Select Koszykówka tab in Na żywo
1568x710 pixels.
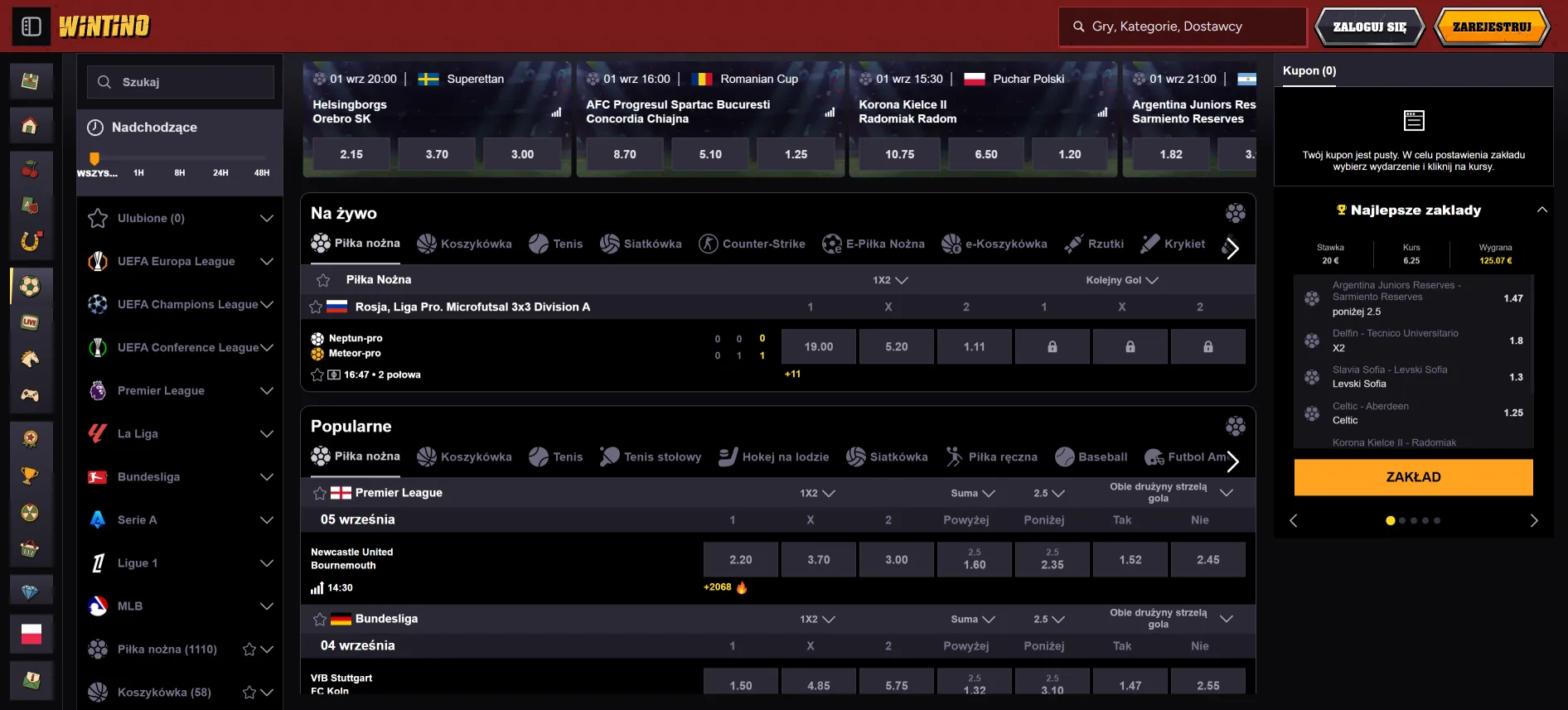465,244
